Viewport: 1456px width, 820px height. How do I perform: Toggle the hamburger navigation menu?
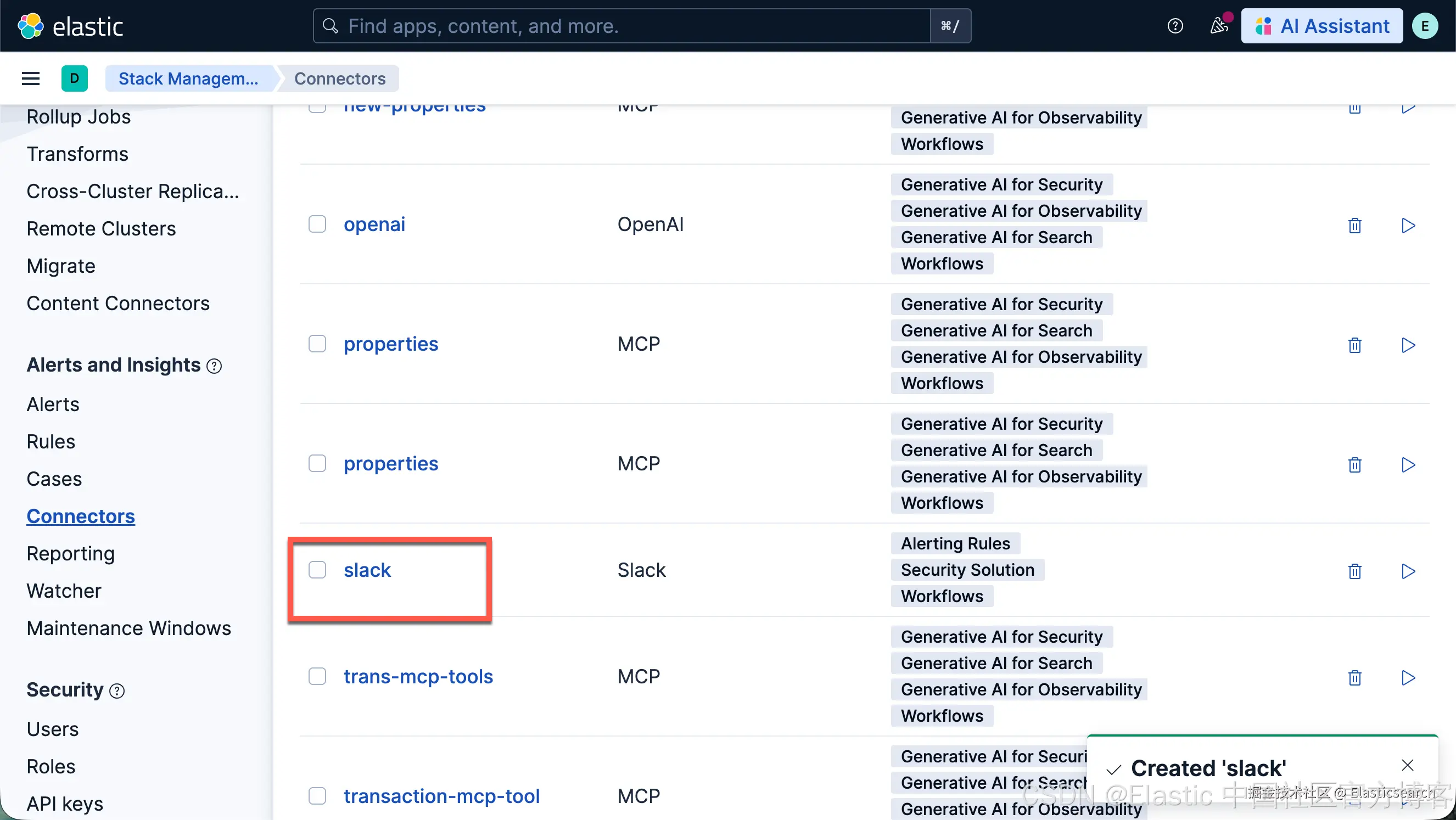coord(31,78)
